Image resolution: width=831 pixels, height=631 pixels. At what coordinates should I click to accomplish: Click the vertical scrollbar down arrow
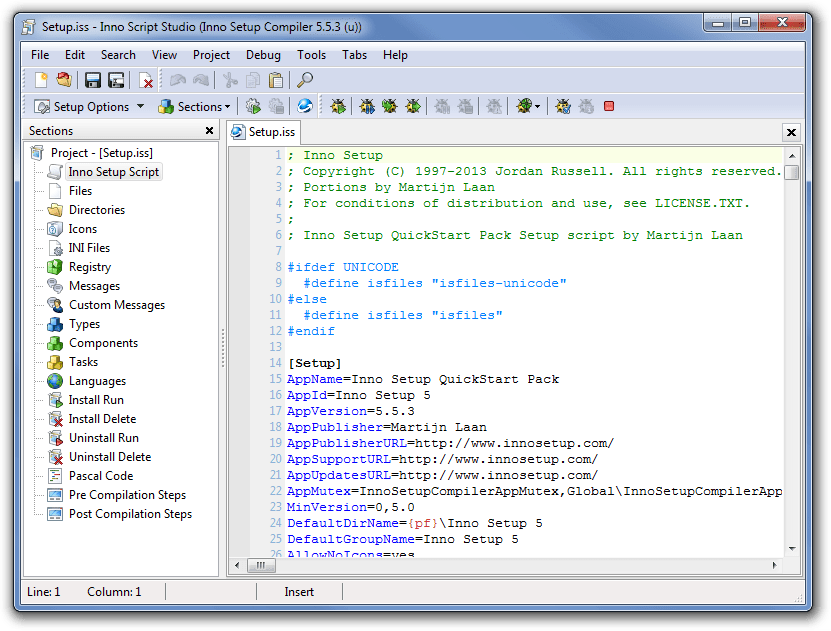(x=792, y=549)
